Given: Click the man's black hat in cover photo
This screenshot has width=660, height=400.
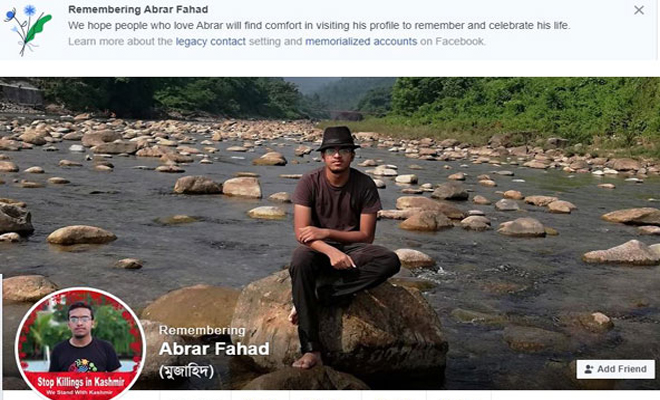Looking at the screenshot, I should tap(338, 138).
